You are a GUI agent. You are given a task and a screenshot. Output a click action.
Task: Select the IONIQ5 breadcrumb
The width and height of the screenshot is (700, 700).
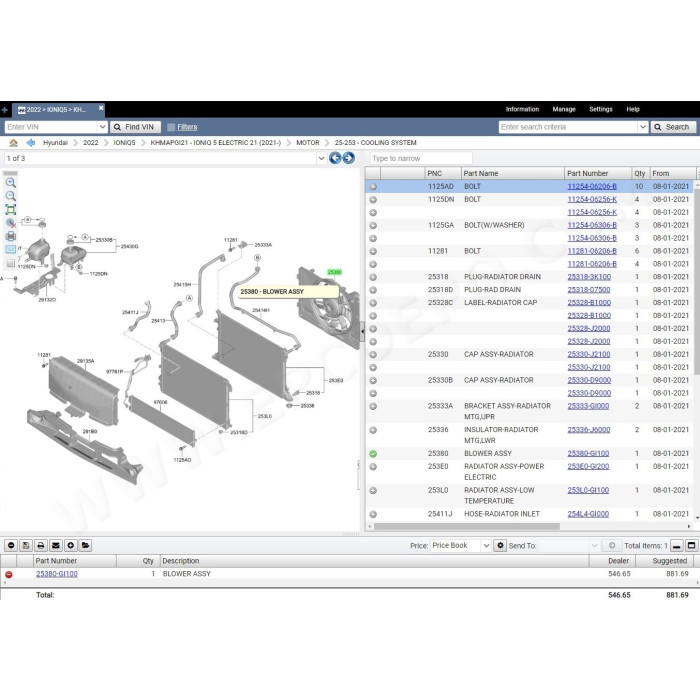click(124, 143)
